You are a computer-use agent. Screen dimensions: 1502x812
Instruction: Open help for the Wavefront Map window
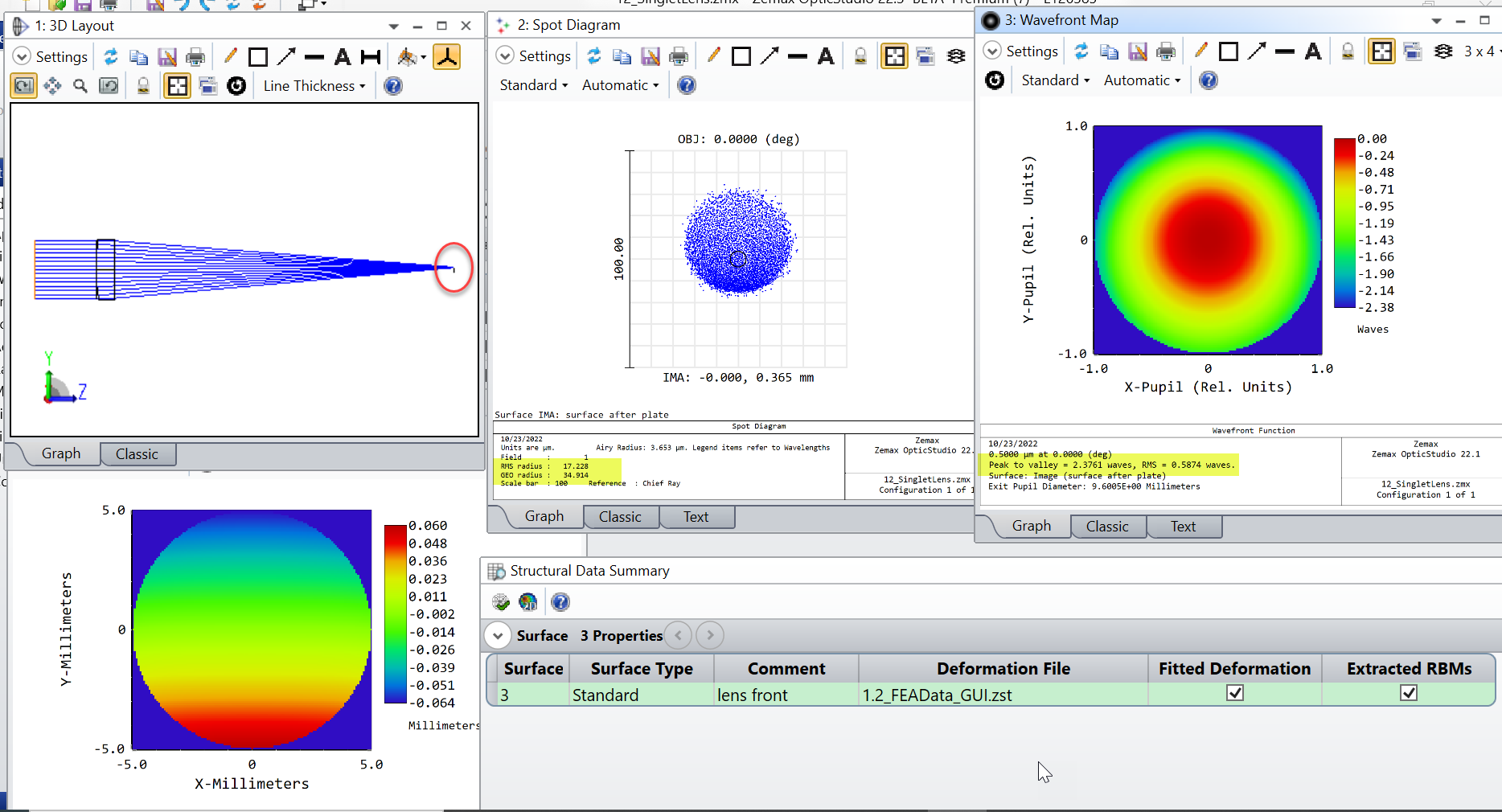pyautogui.click(x=1209, y=80)
